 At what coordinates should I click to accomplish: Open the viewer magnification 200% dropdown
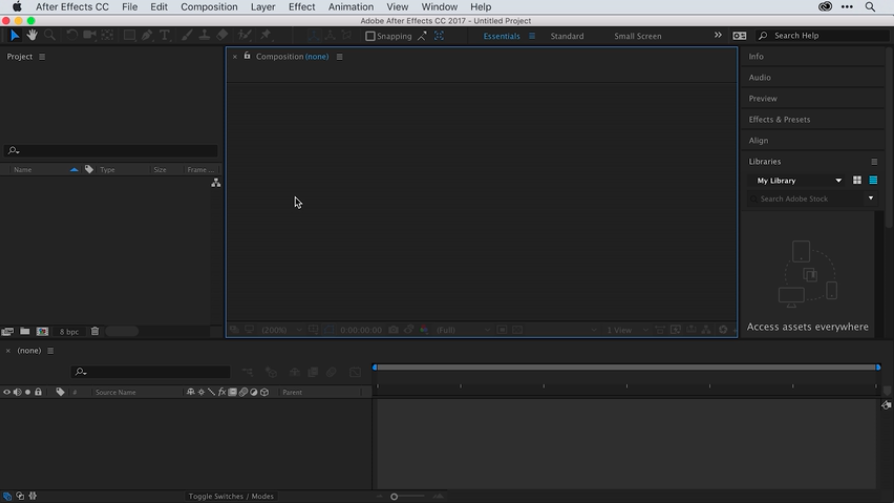(x=282, y=330)
